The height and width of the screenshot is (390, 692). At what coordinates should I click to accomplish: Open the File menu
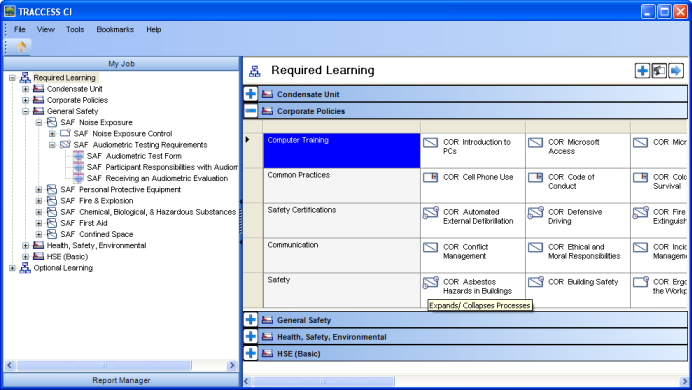(19, 30)
